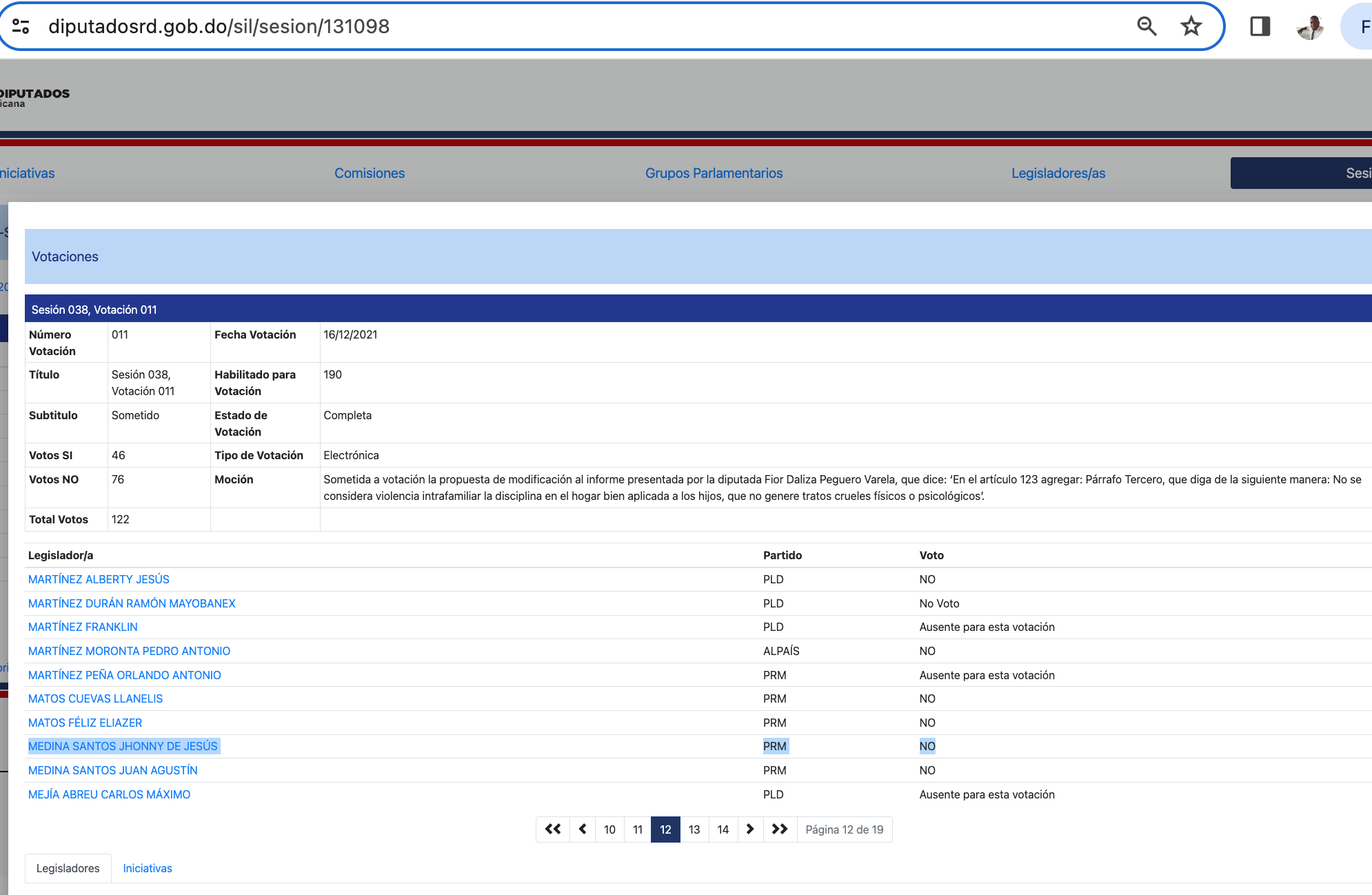The image size is (1372, 895).
Task: Jump to last page with double-right arrow
Action: coord(780,829)
